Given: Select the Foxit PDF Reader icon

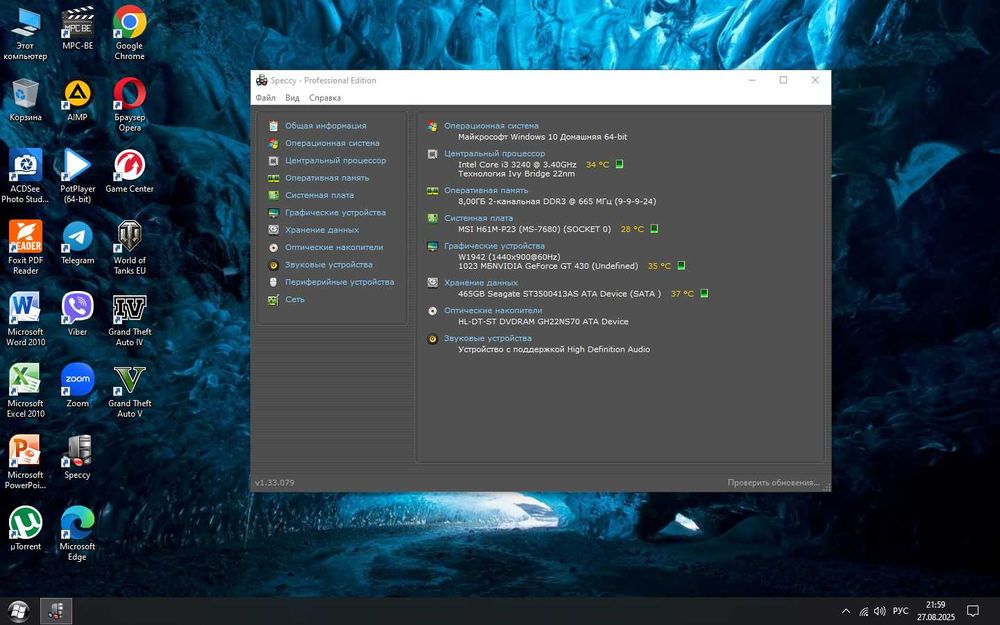Looking at the screenshot, I should coord(26,247).
